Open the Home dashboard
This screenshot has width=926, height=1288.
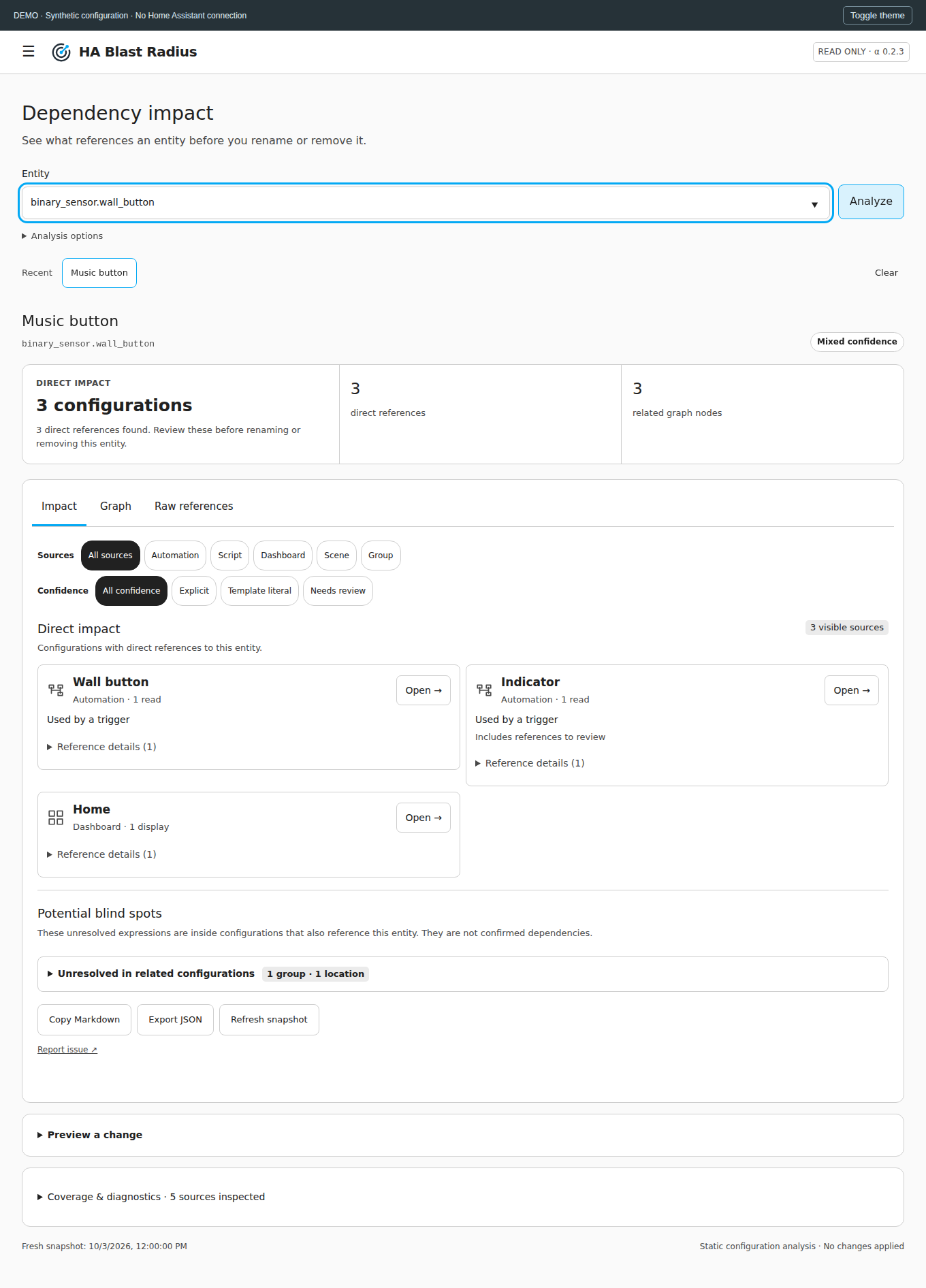tap(424, 818)
